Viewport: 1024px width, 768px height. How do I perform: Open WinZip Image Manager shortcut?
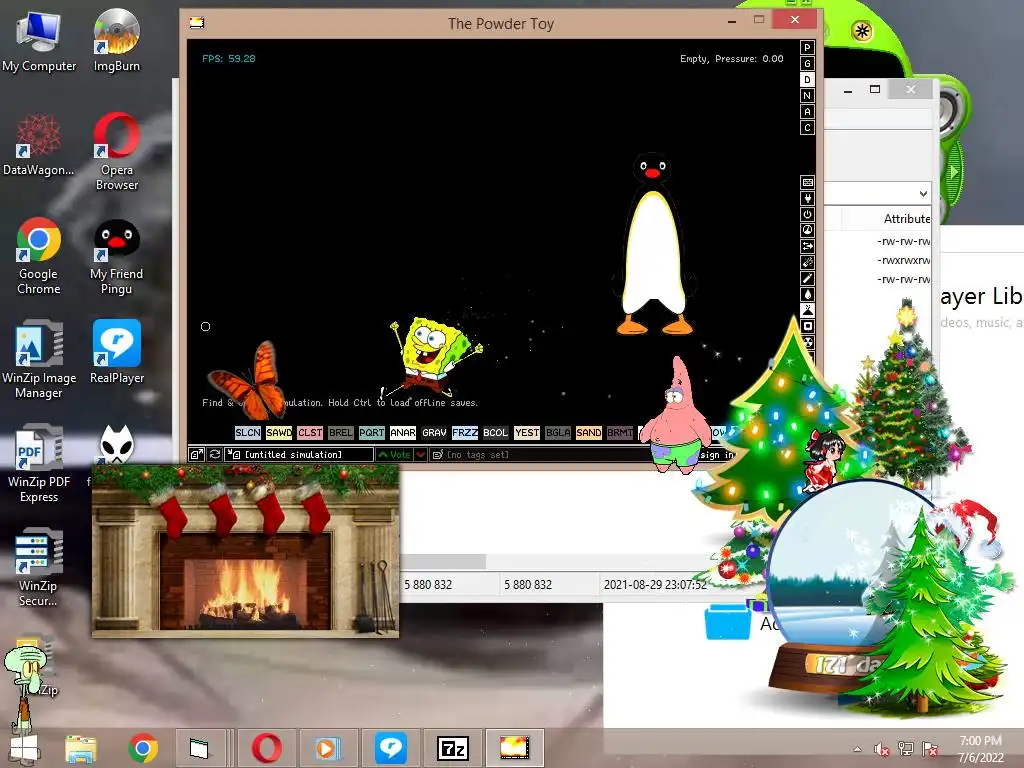(39, 359)
